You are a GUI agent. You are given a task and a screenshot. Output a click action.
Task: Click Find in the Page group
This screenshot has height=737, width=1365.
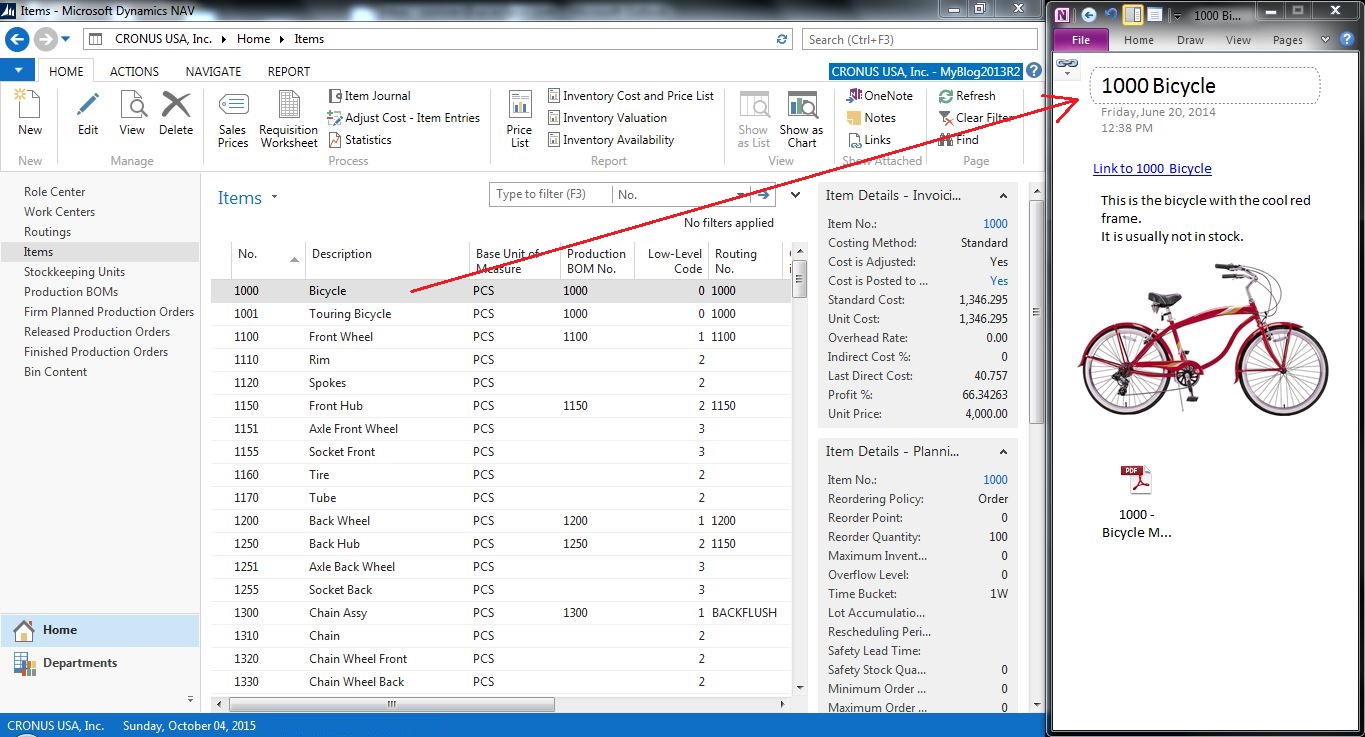click(959, 140)
